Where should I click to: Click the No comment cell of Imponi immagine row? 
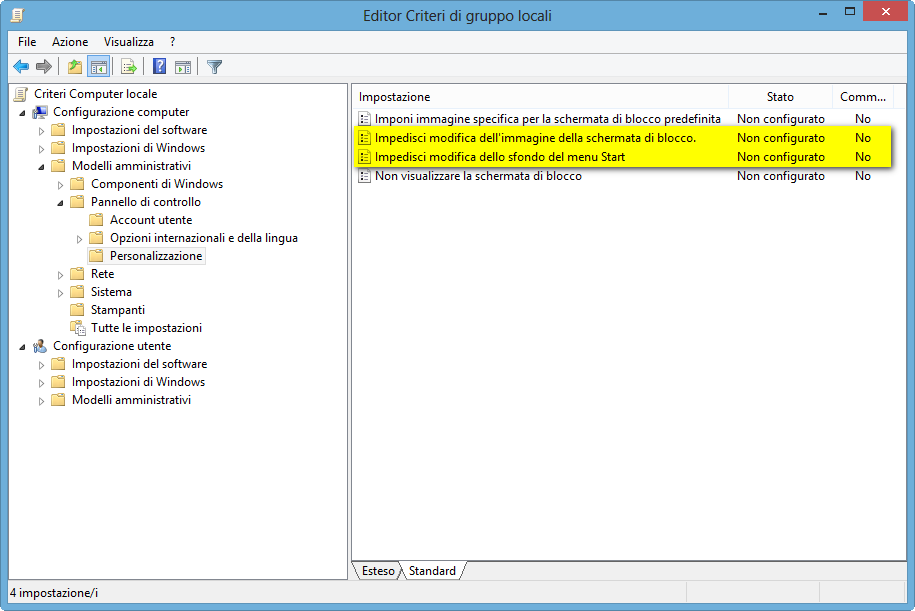[x=862, y=119]
